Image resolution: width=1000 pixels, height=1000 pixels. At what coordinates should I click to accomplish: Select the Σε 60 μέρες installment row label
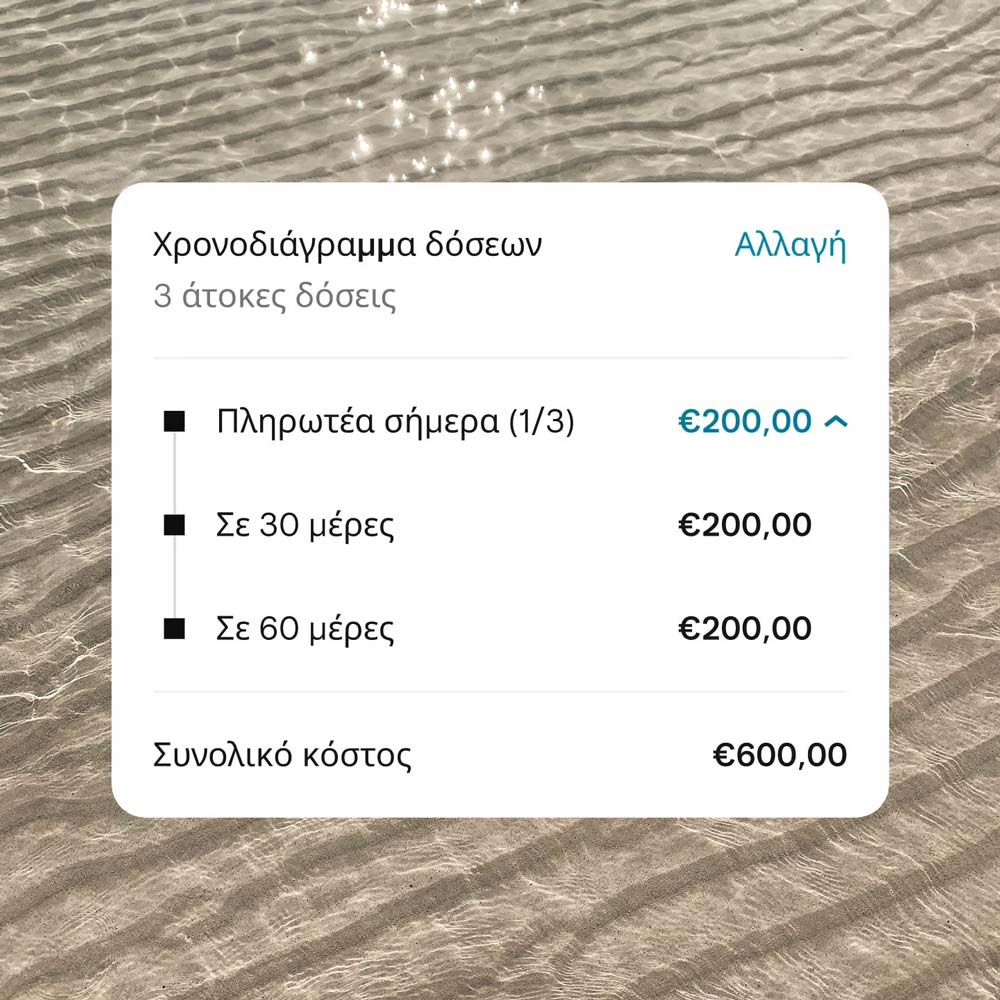305,629
